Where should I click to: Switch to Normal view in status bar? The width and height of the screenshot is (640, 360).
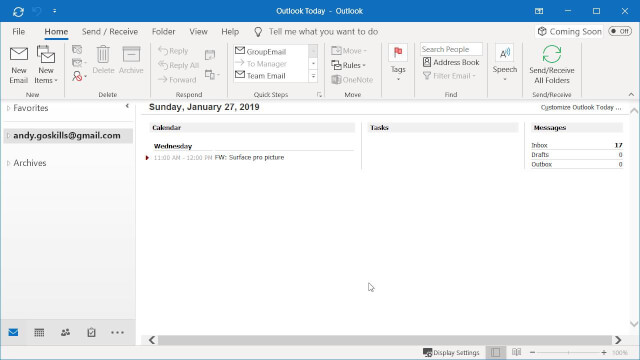495,352
